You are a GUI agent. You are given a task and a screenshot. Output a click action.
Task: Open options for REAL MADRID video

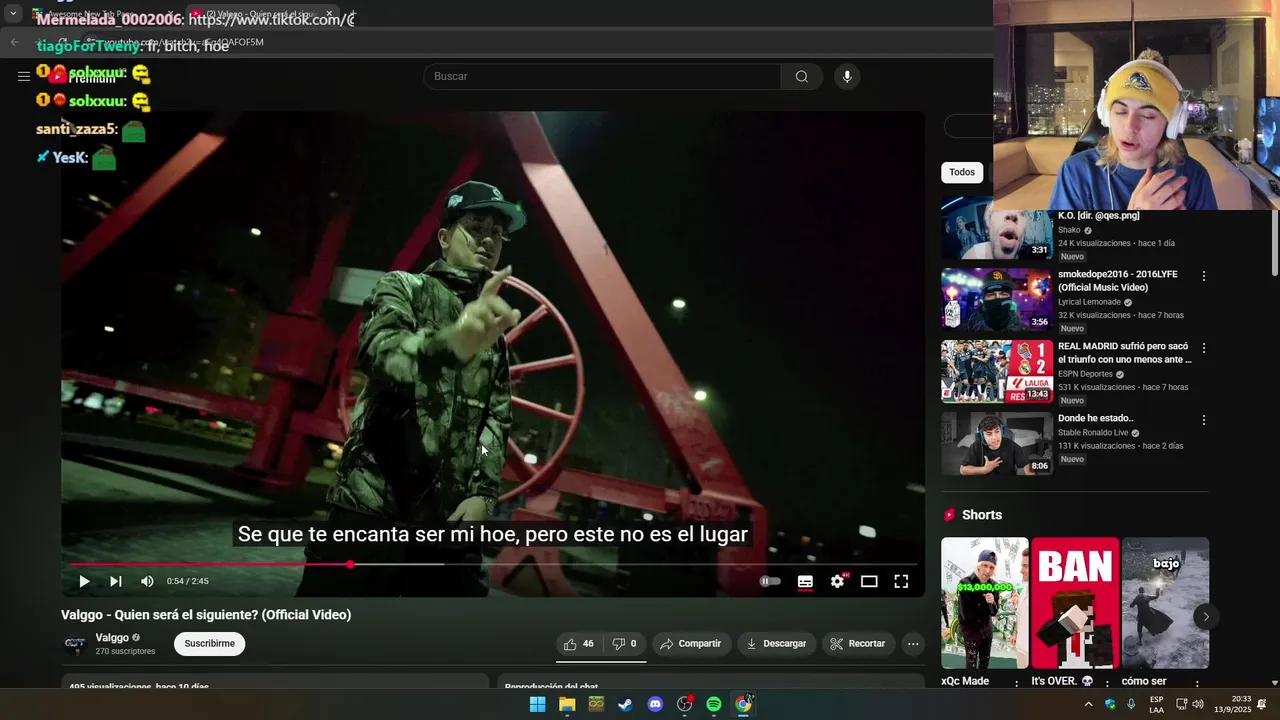pos(1203,348)
